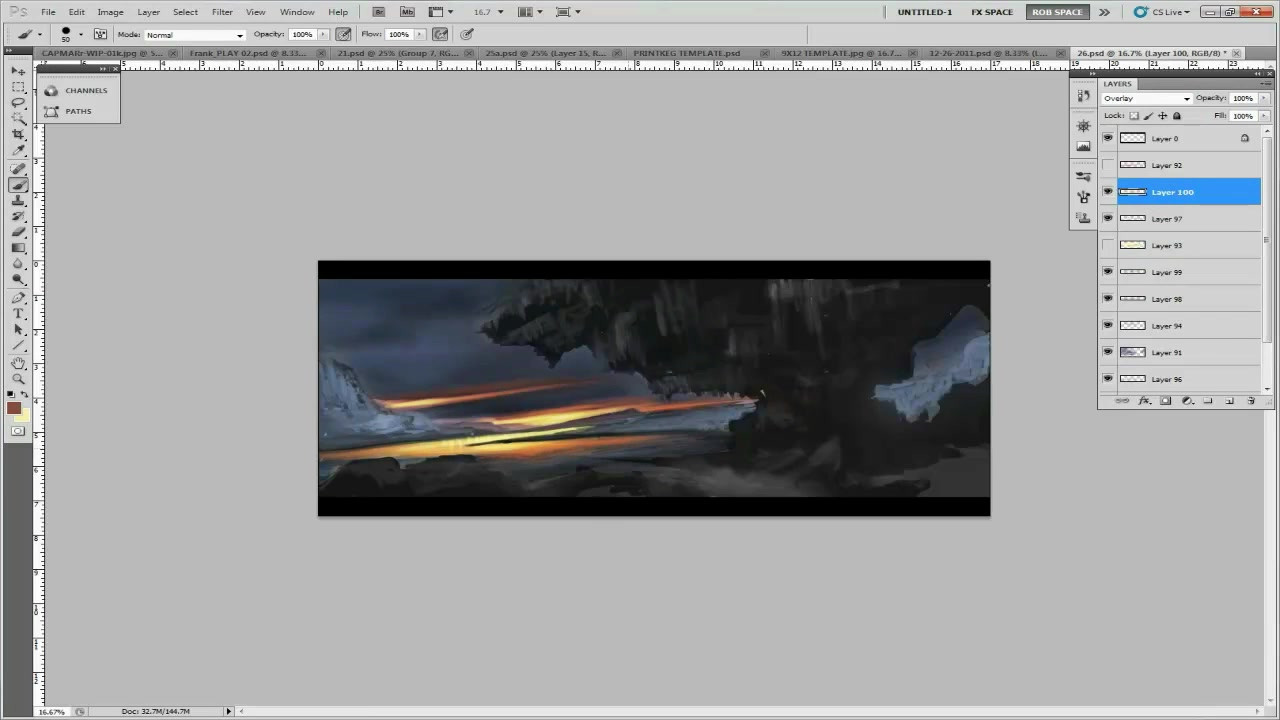Show Layer 92 visibility
The image size is (1280, 720).
[x=1107, y=165]
